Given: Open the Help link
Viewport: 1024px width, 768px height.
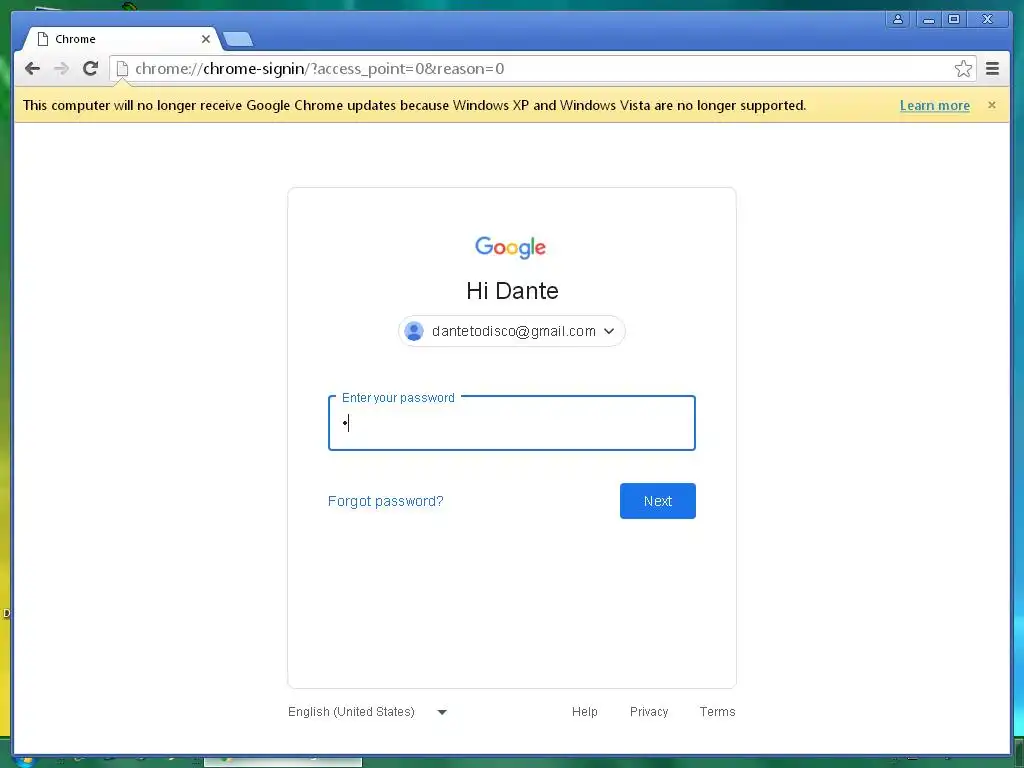Looking at the screenshot, I should click(584, 712).
